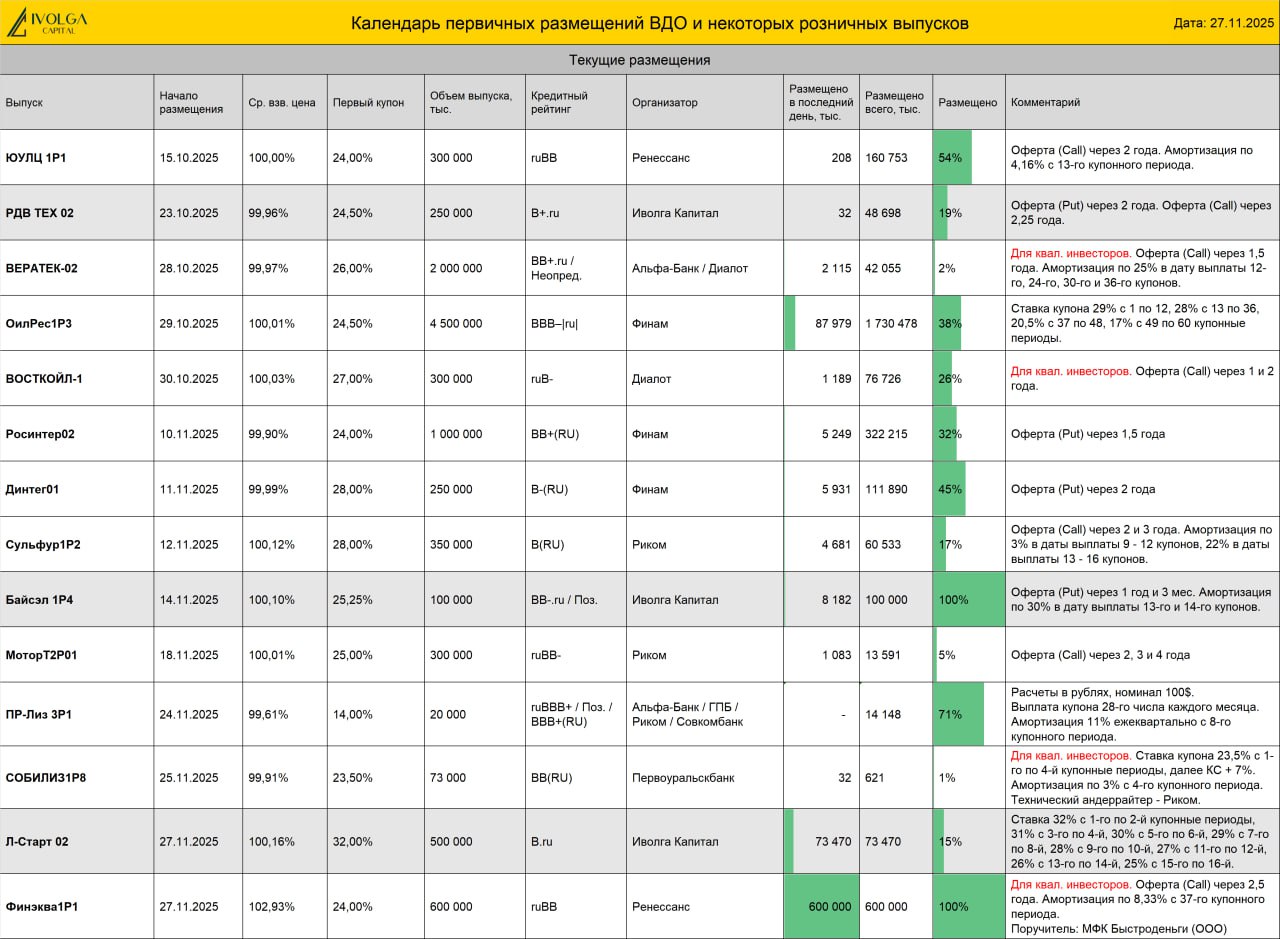This screenshot has height=939, width=1280.
Task: Click total placed 1 730 478 for ОилРес1Р3
Action: click(x=890, y=323)
